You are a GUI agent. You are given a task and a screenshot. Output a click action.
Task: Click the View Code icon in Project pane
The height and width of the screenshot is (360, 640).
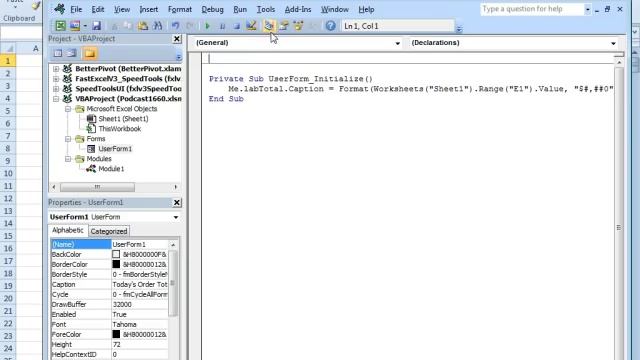[x=58, y=53]
